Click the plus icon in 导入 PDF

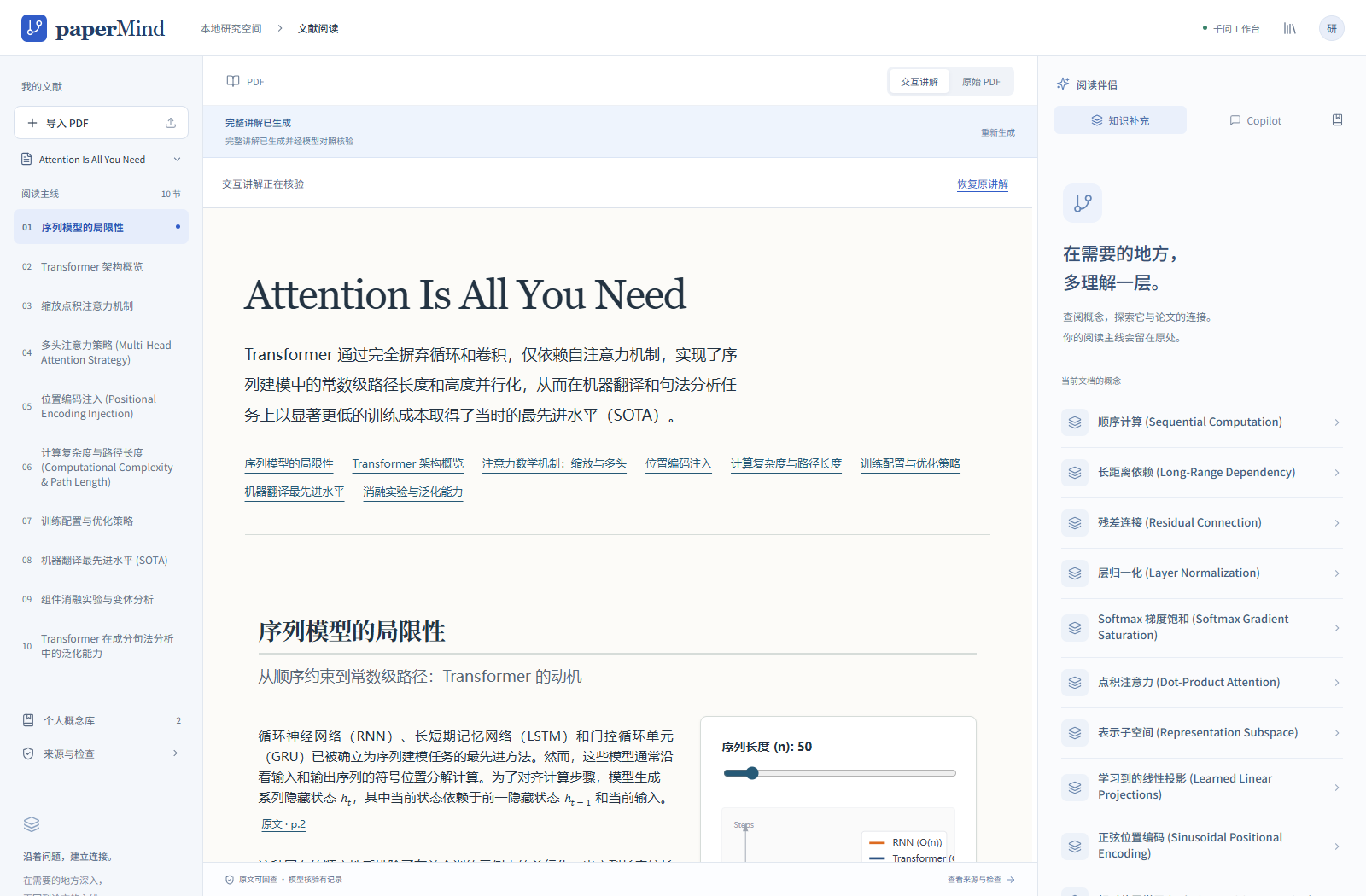pyautogui.click(x=32, y=123)
